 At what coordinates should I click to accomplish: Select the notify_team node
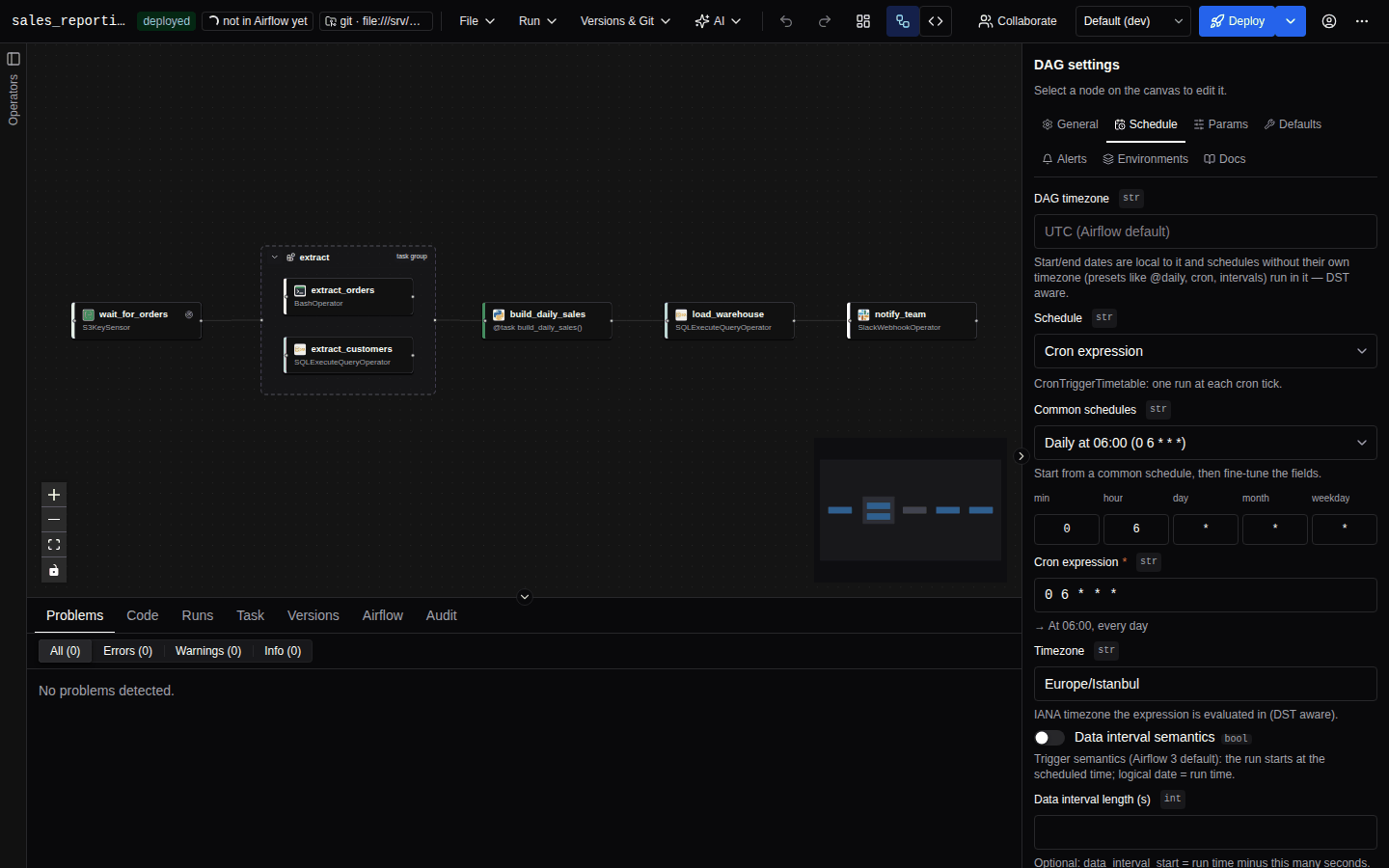click(912, 320)
